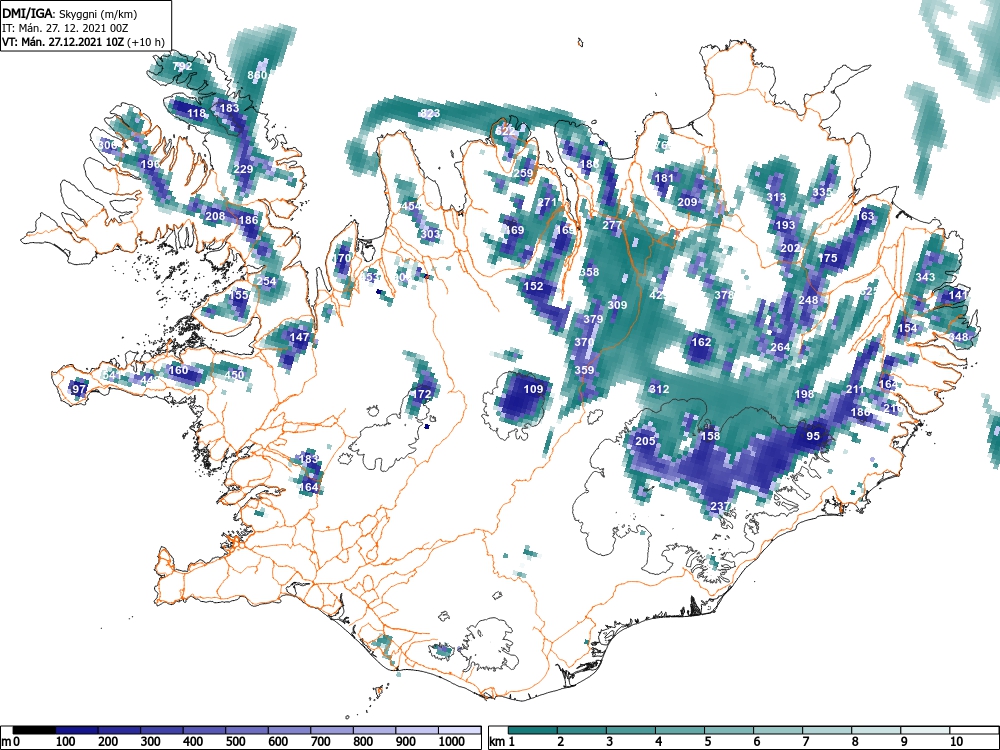Click the visibility value 118
The width and height of the screenshot is (1000, 750).
click(197, 114)
